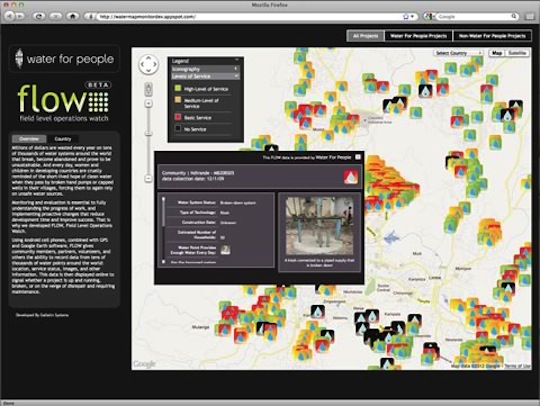The height and width of the screenshot is (406, 540).
Task: Click the black No Service swatch
Action: [x=178, y=128]
